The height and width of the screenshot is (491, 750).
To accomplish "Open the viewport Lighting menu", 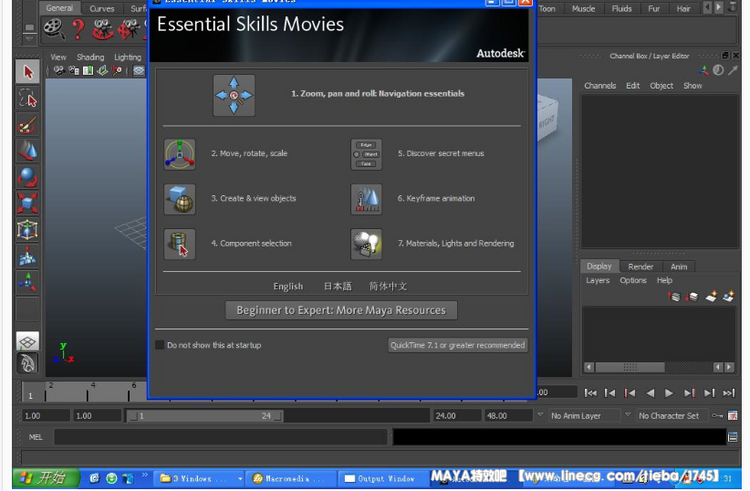I will click(x=128, y=57).
